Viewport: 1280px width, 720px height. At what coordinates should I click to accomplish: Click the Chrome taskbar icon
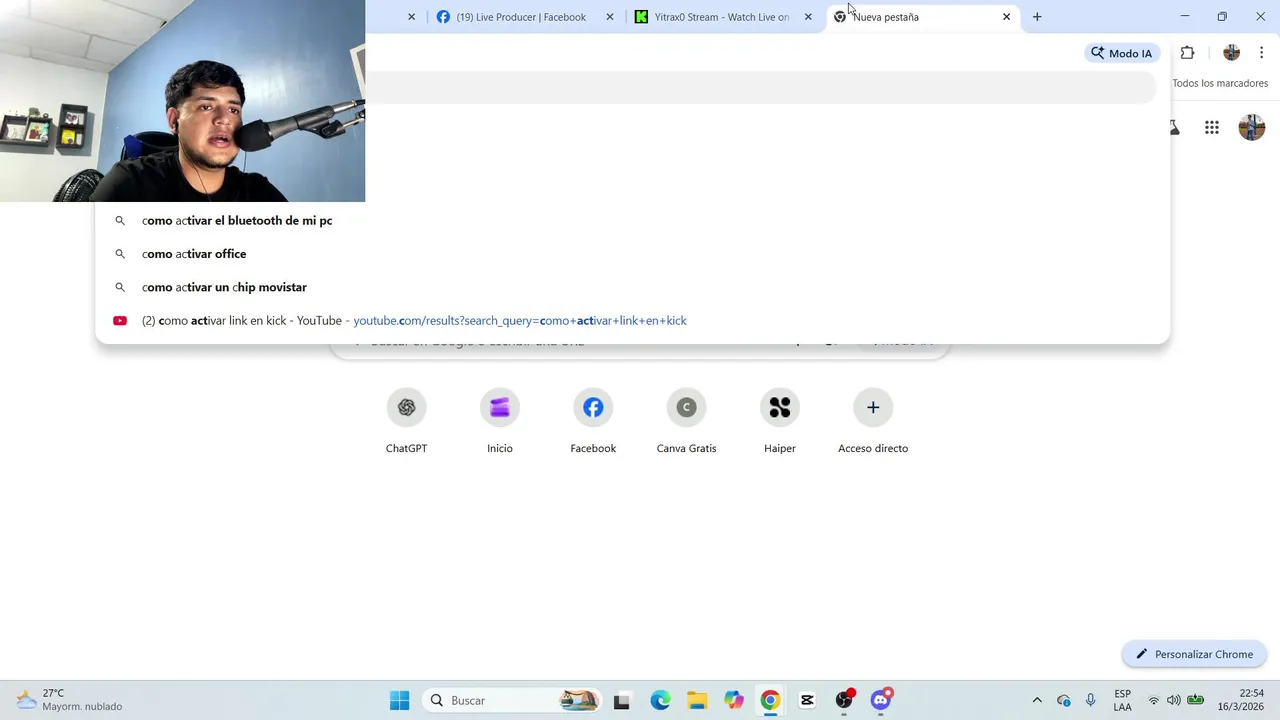(x=770, y=700)
